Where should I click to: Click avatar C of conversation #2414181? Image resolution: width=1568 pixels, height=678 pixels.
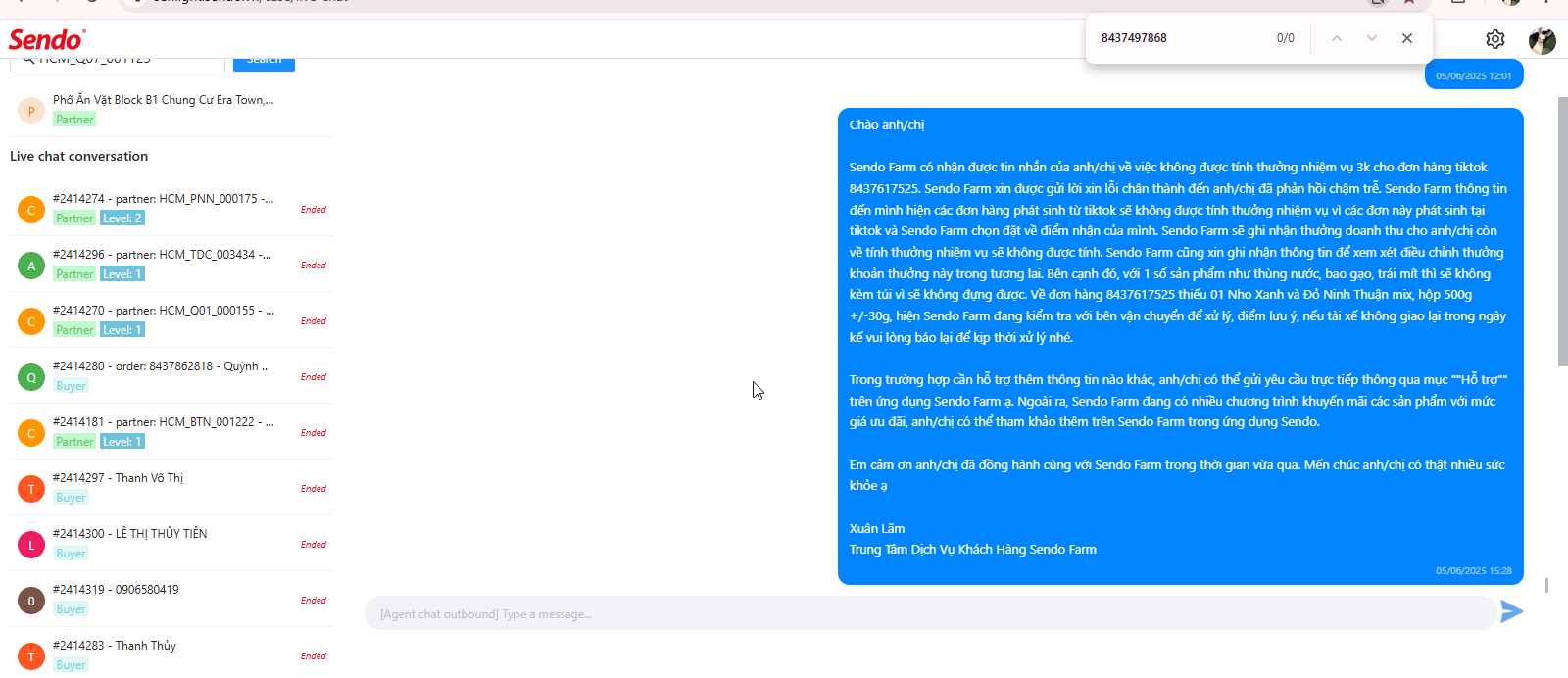pyautogui.click(x=31, y=433)
